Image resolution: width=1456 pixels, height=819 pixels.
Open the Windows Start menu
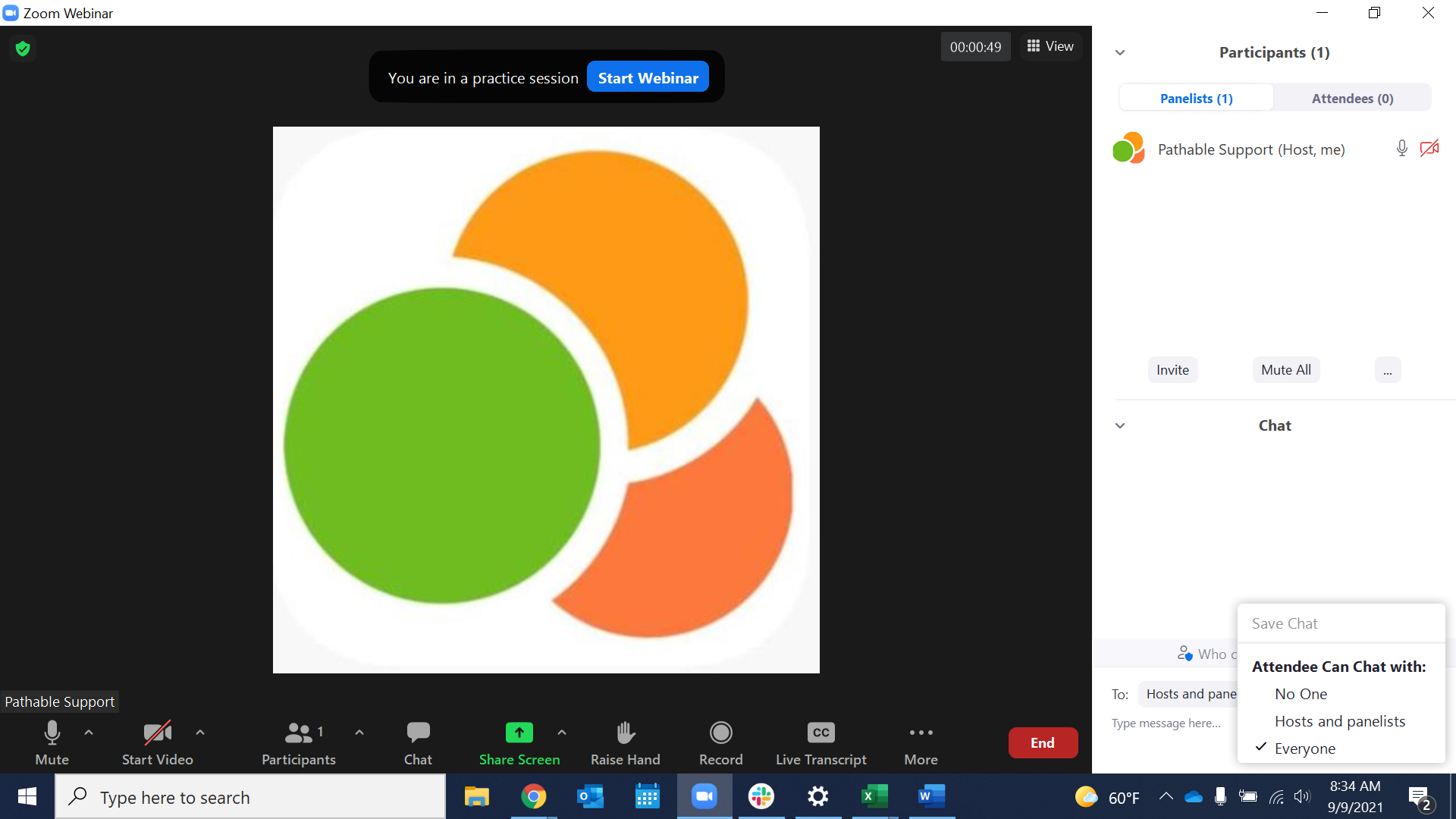click(27, 797)
